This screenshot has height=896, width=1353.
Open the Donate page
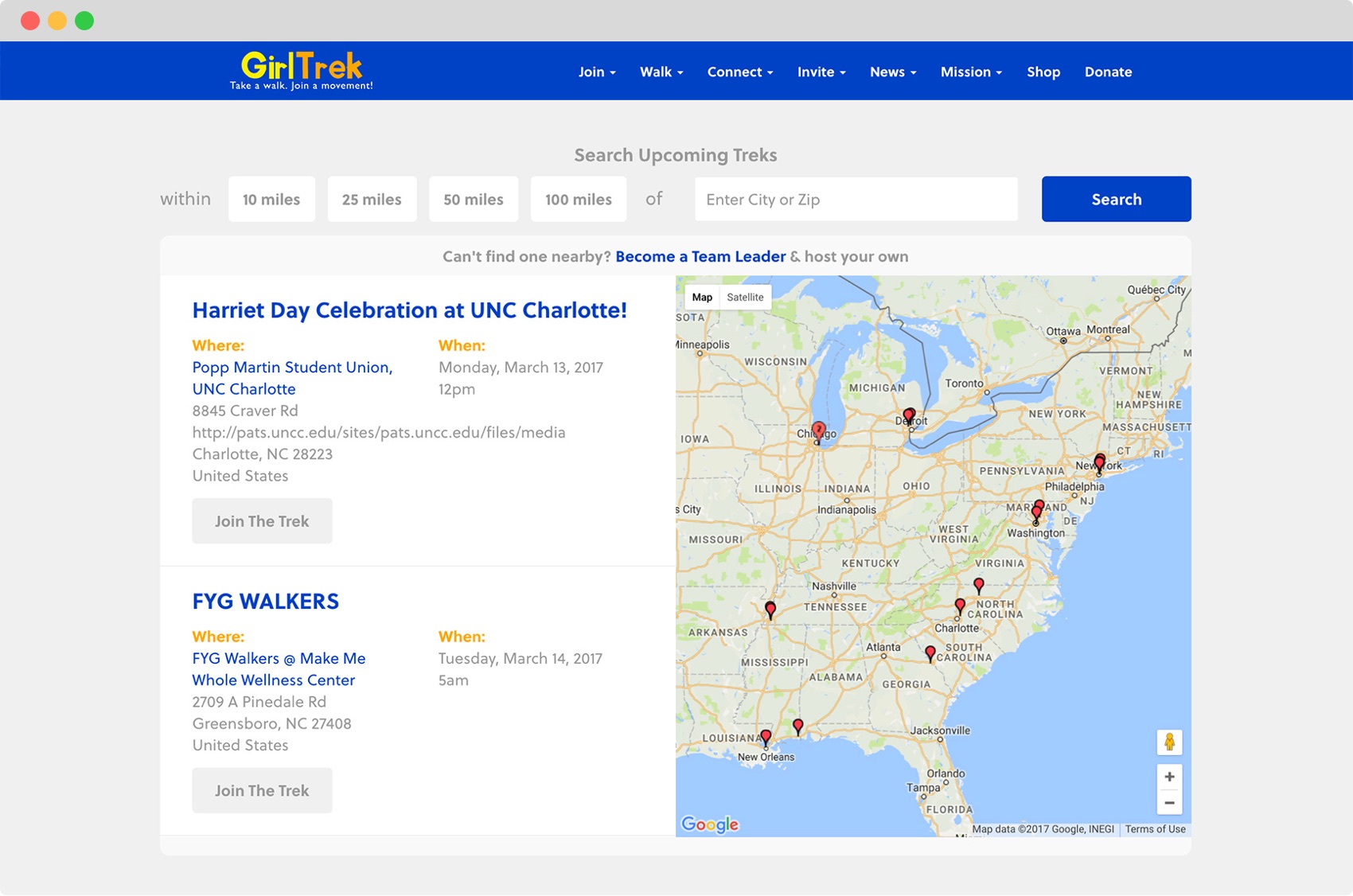click(1108, 72)
